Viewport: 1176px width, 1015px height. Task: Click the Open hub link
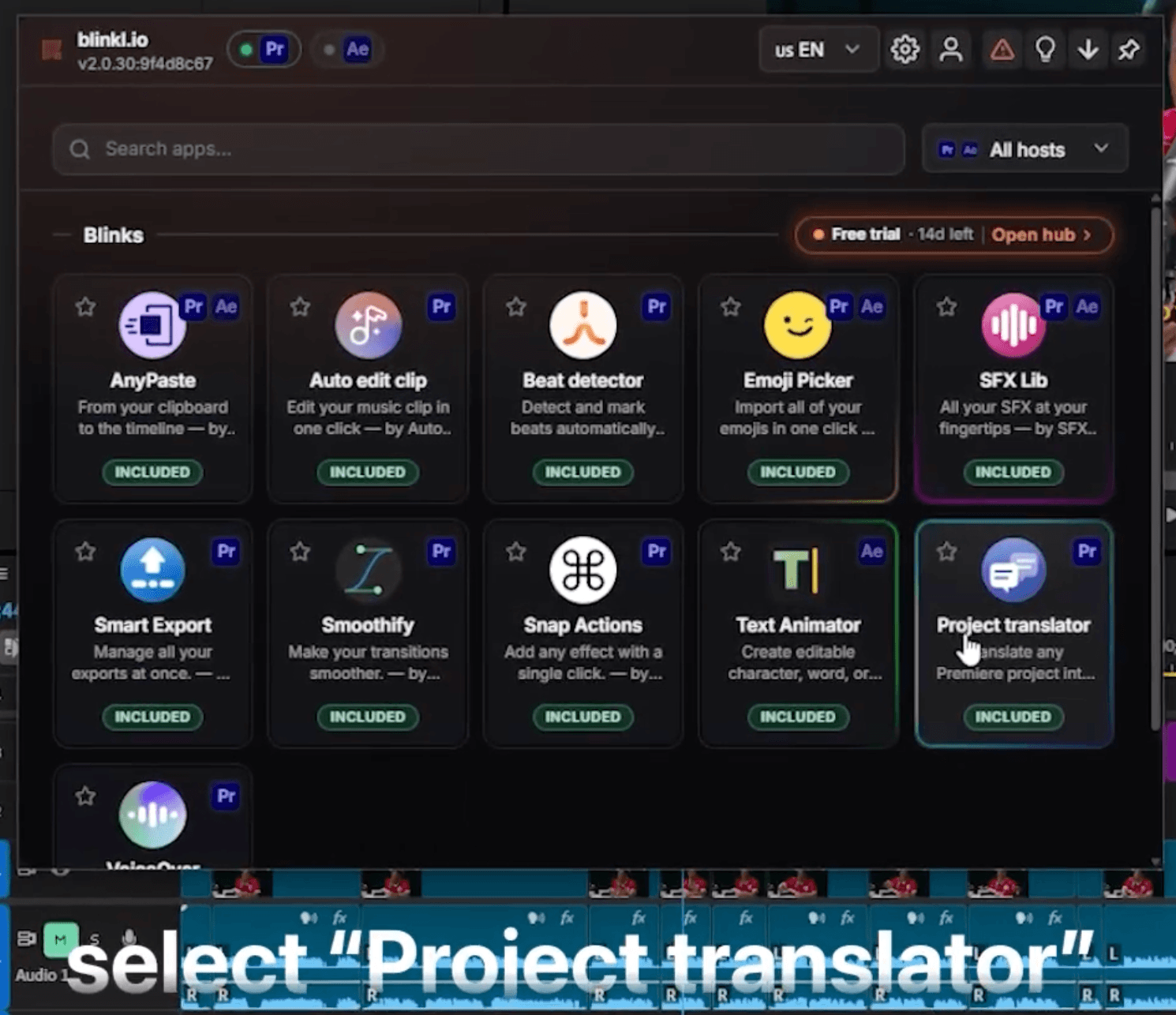(1041, 234)
